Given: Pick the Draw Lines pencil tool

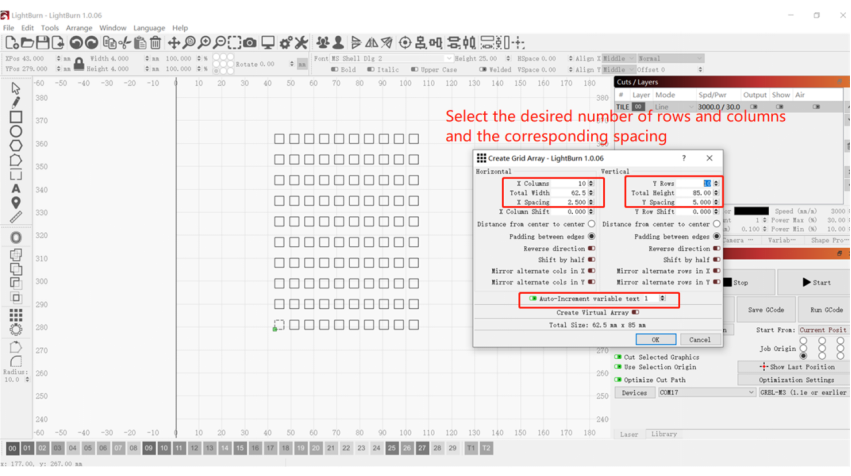Looking at the screenshot, I should (16, 103).
